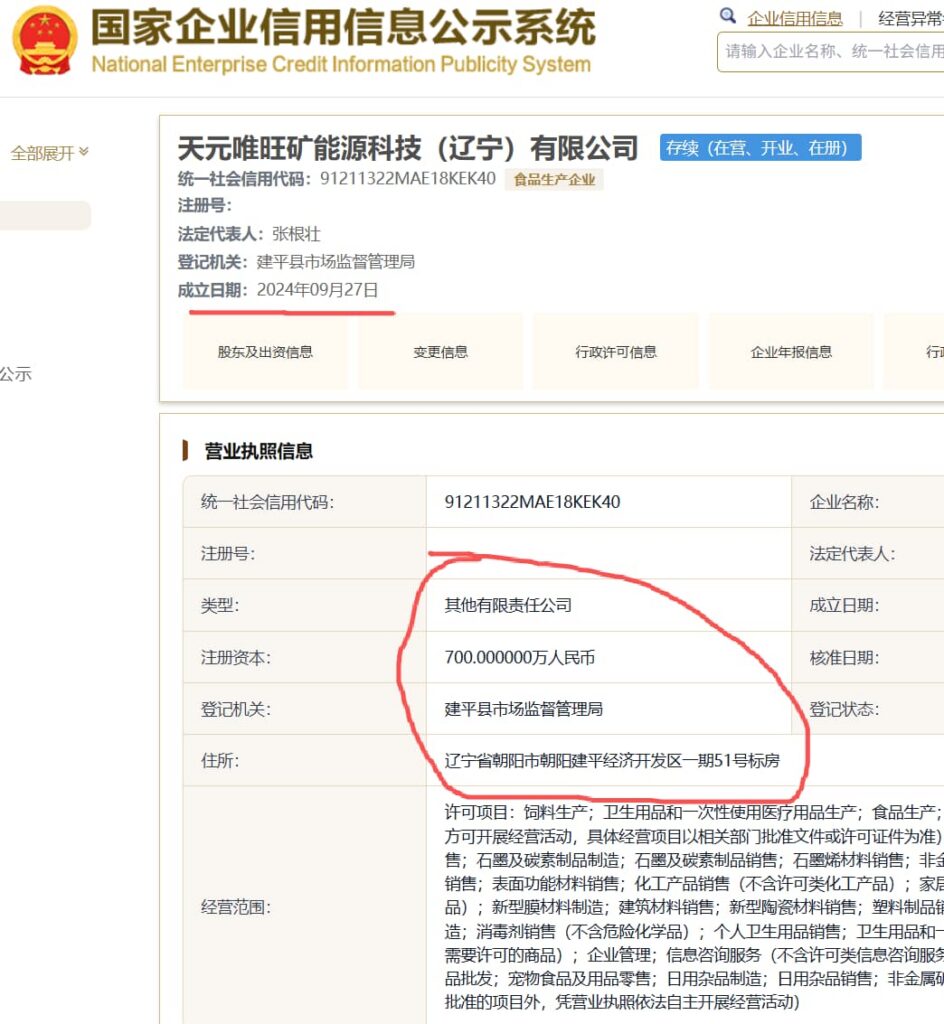Viewport: 944px width, 1024px height.
Task: Click the 存续（在营、开业、在册） status badge
Action: [761, 148]
